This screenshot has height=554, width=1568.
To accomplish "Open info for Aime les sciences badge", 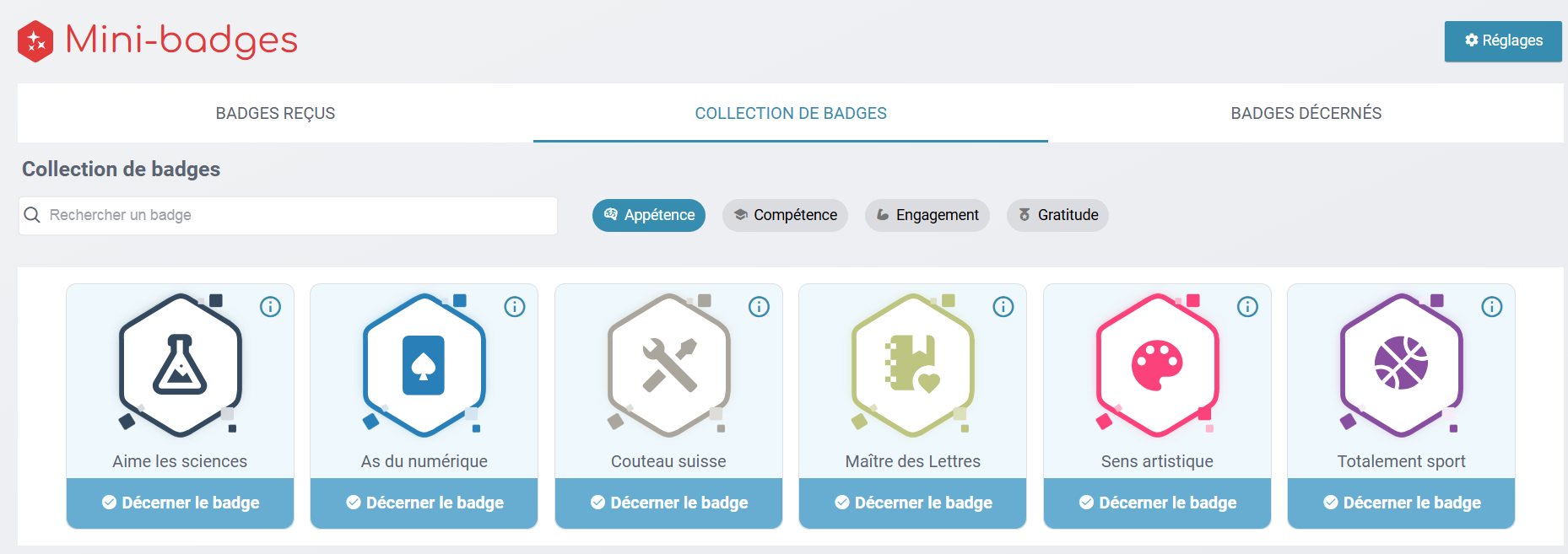I will (x=270, y=307).
